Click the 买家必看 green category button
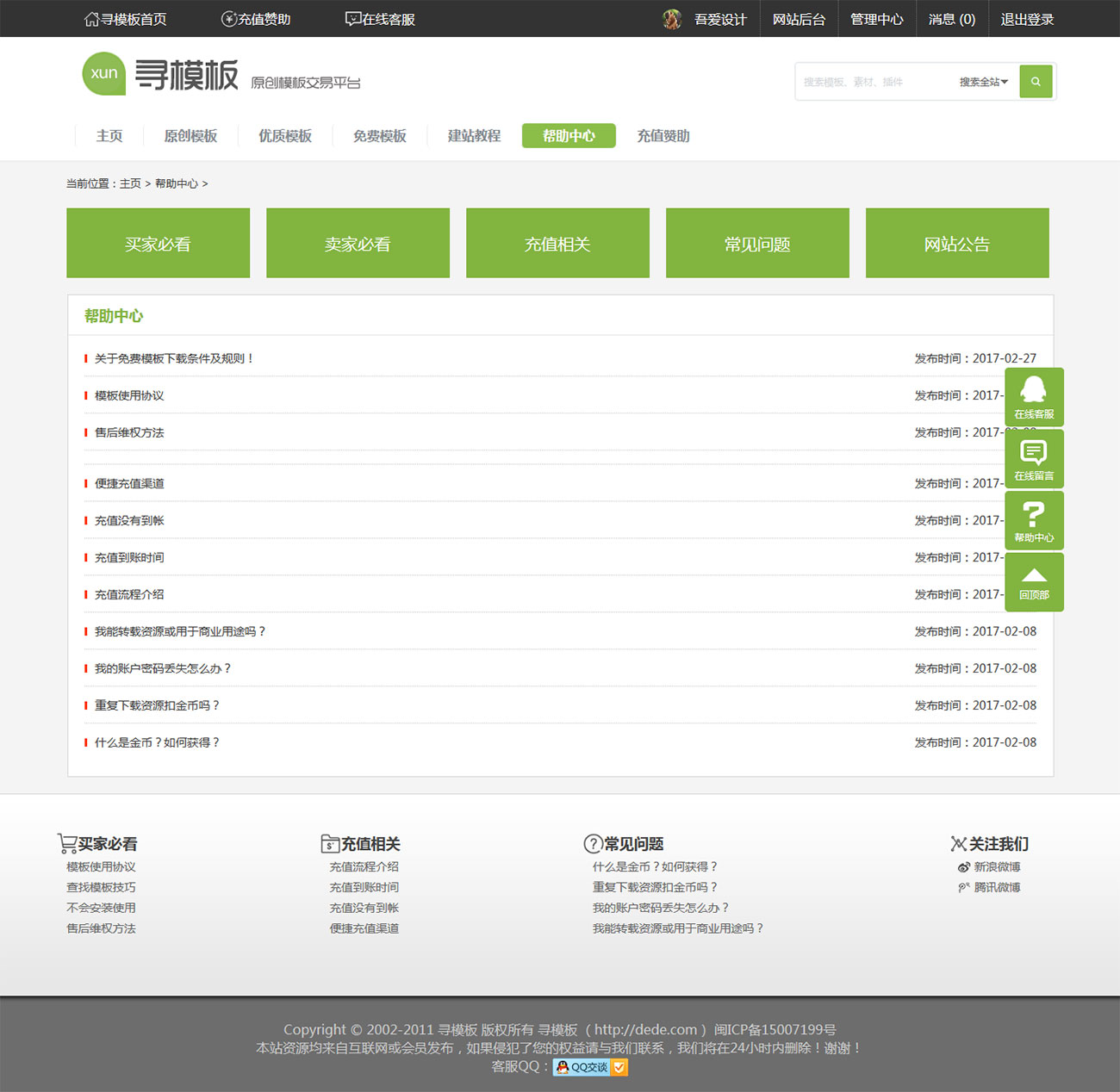The image size is (1120, 1092). tap(158, 244)
